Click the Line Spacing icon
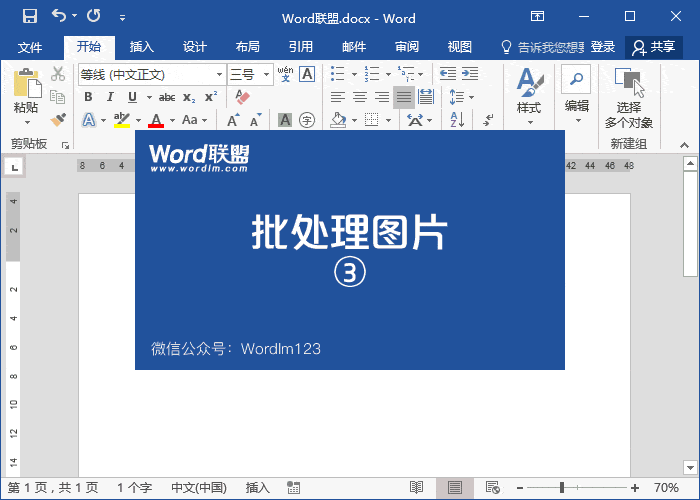The image size is (700, 500). click(456, 97)
